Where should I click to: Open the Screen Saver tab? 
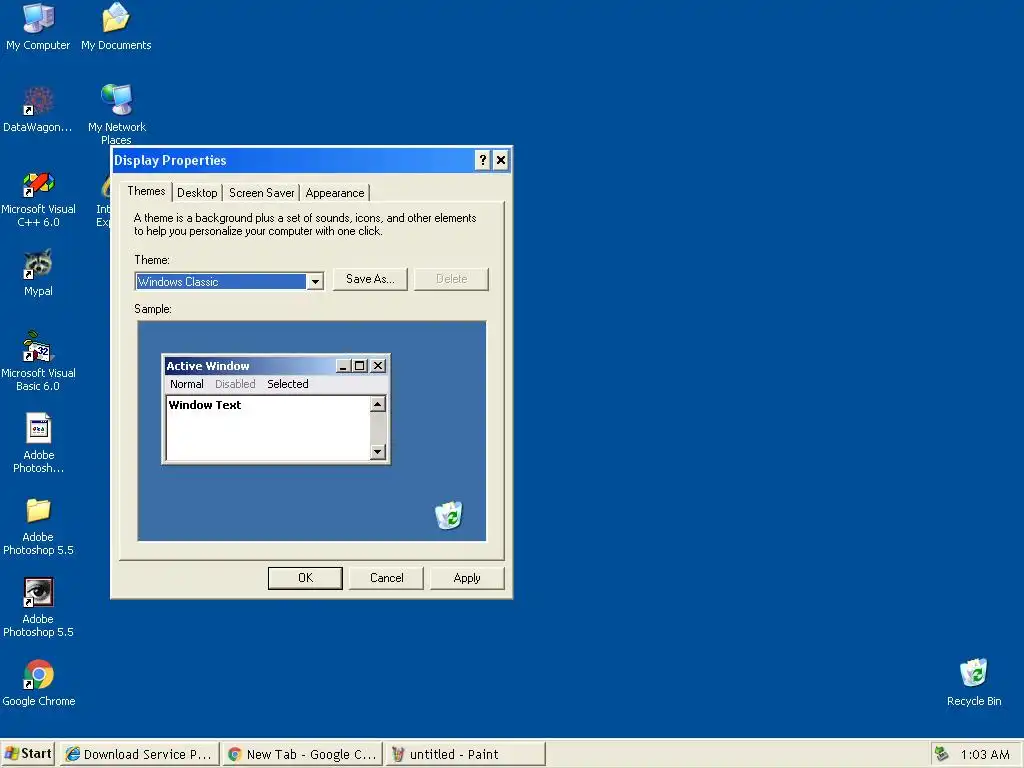point(261,193)
